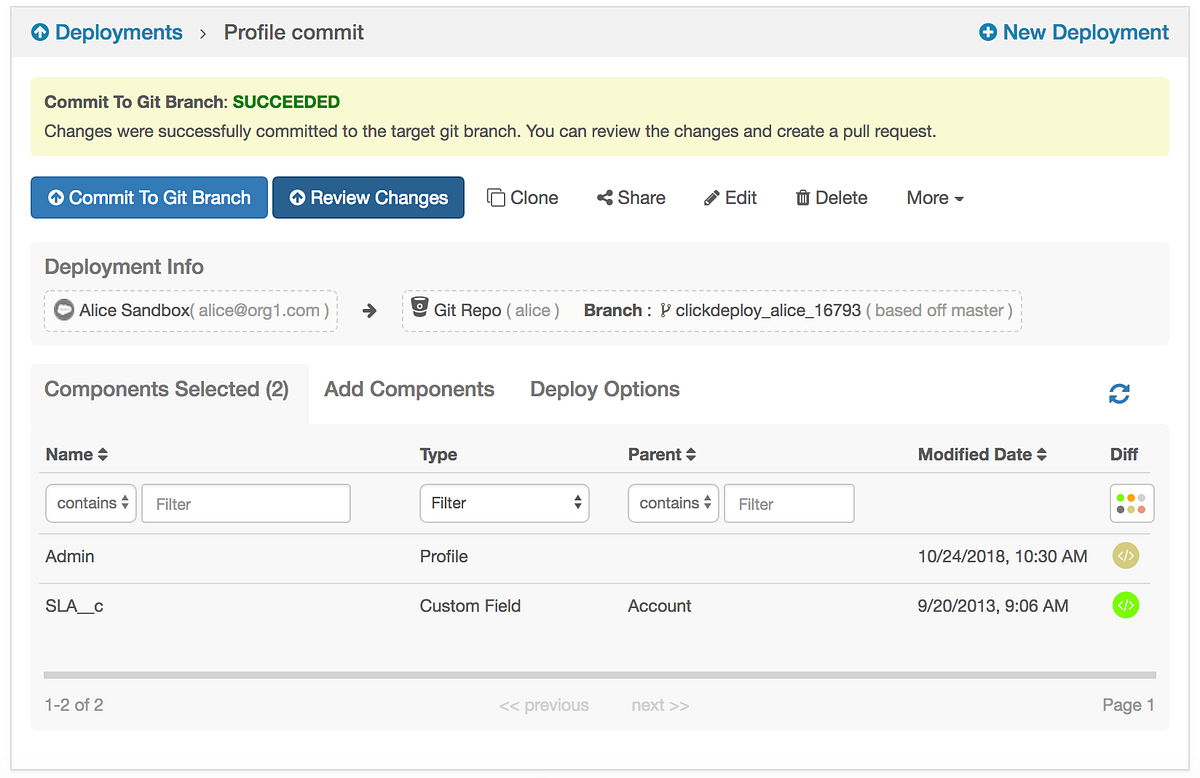Switch to the Add Components tab
Screen dimensions: 1200x778
(408, 389)
